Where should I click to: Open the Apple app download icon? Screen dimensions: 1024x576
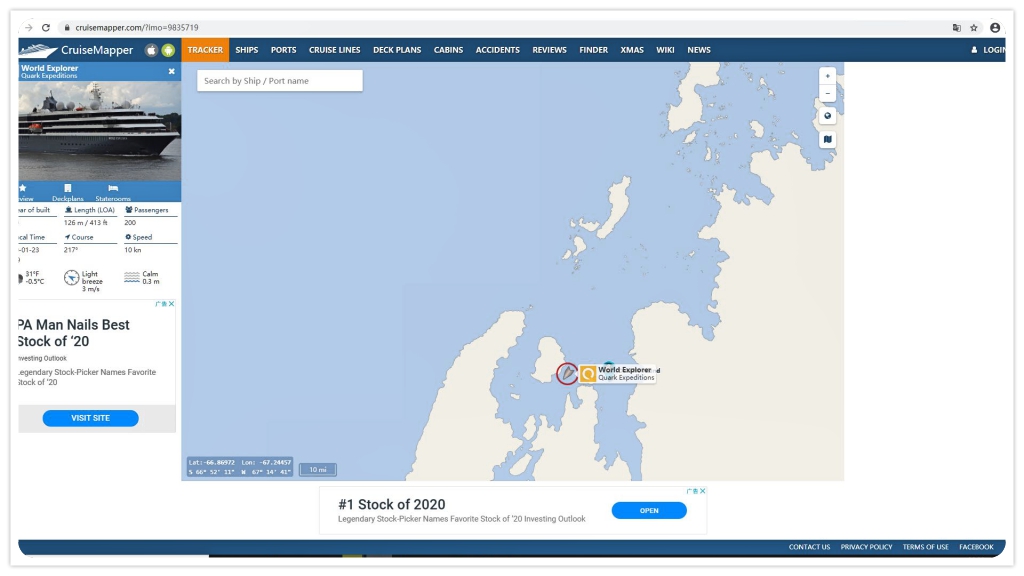click(152, 50)
